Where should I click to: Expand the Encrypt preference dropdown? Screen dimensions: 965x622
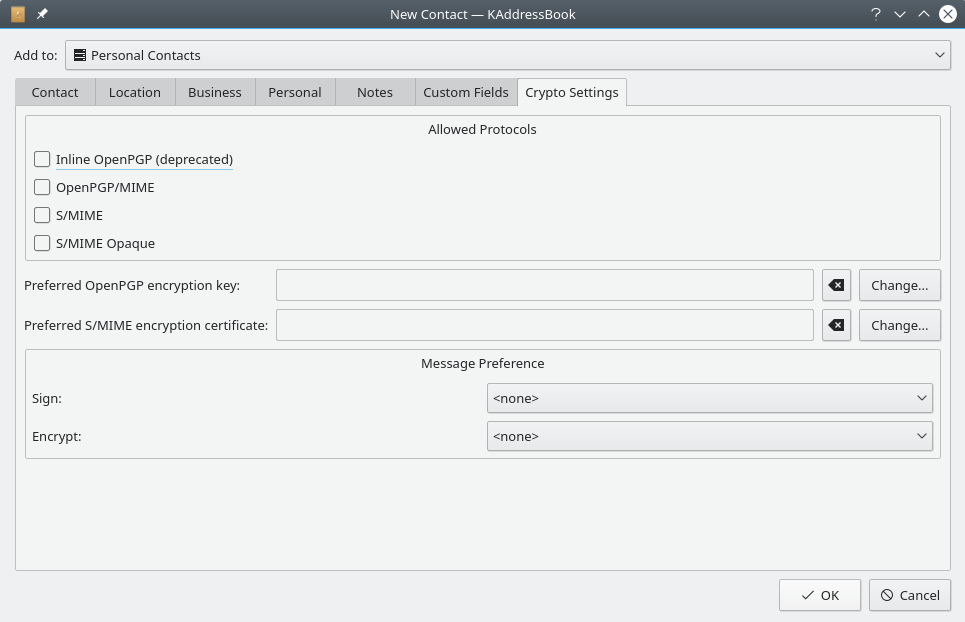(x=709, y=436)
